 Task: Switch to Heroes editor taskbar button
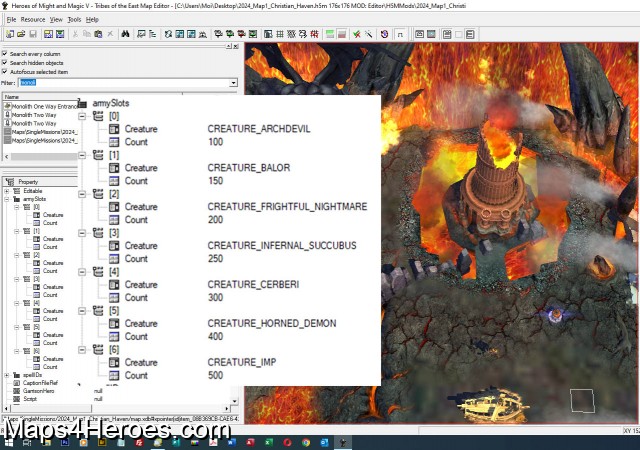[x=343, y=442]
